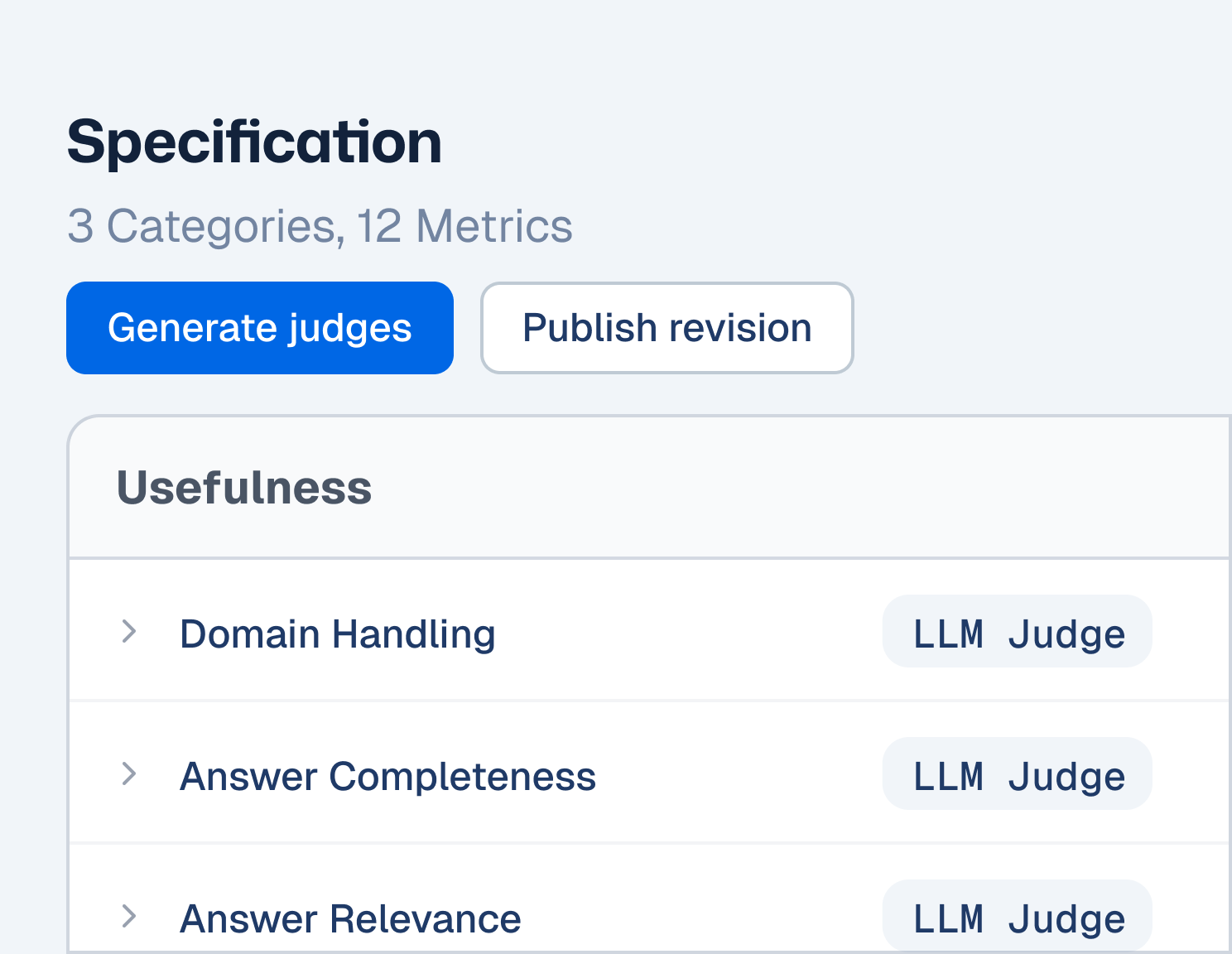Click the LLM Judge badge on Answer Relevance
This screenshot has width=1232, height=954.
point(1017,917)
